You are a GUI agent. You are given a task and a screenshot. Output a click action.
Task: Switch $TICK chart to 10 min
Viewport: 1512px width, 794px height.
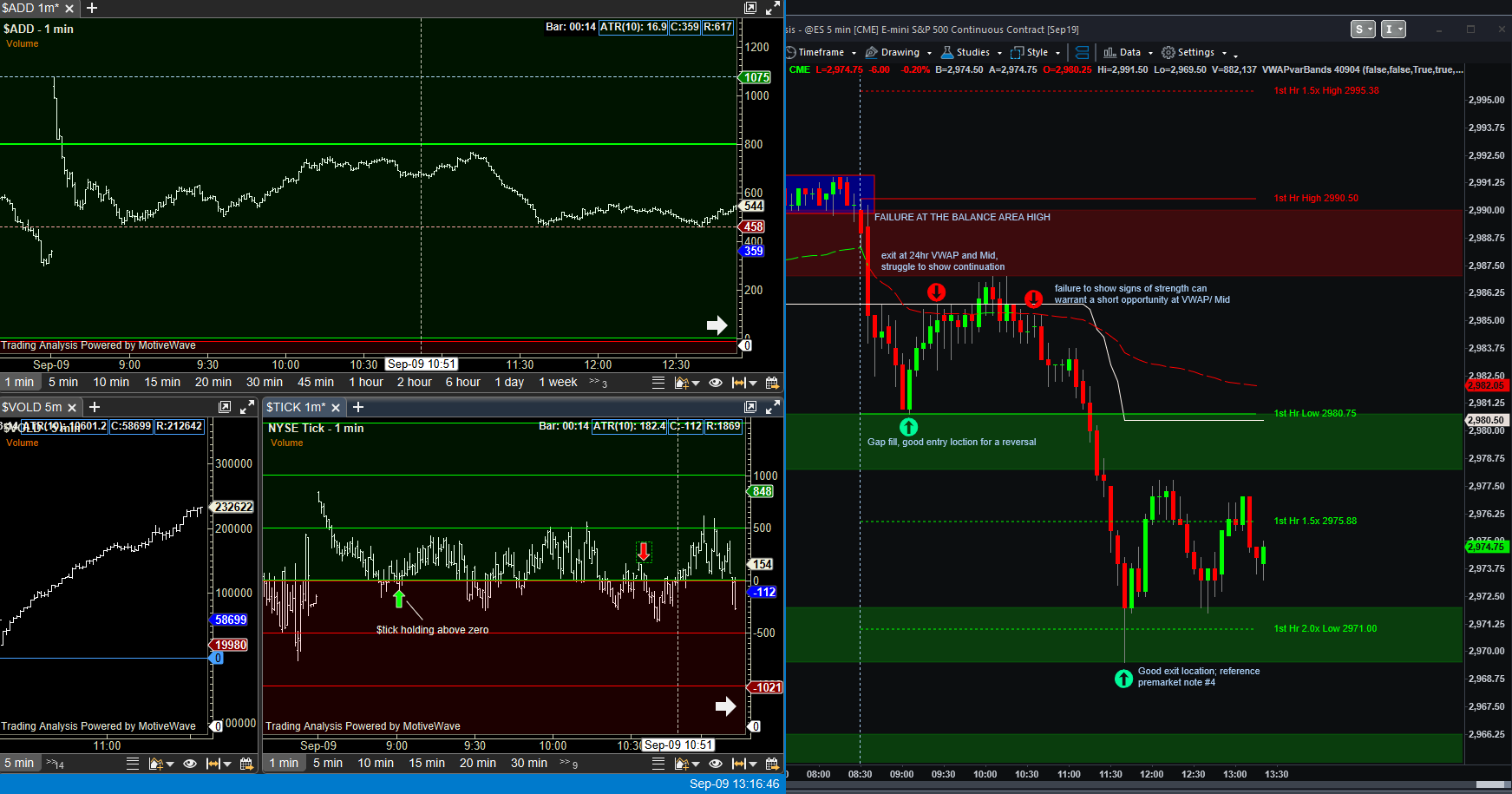[376, 764]
